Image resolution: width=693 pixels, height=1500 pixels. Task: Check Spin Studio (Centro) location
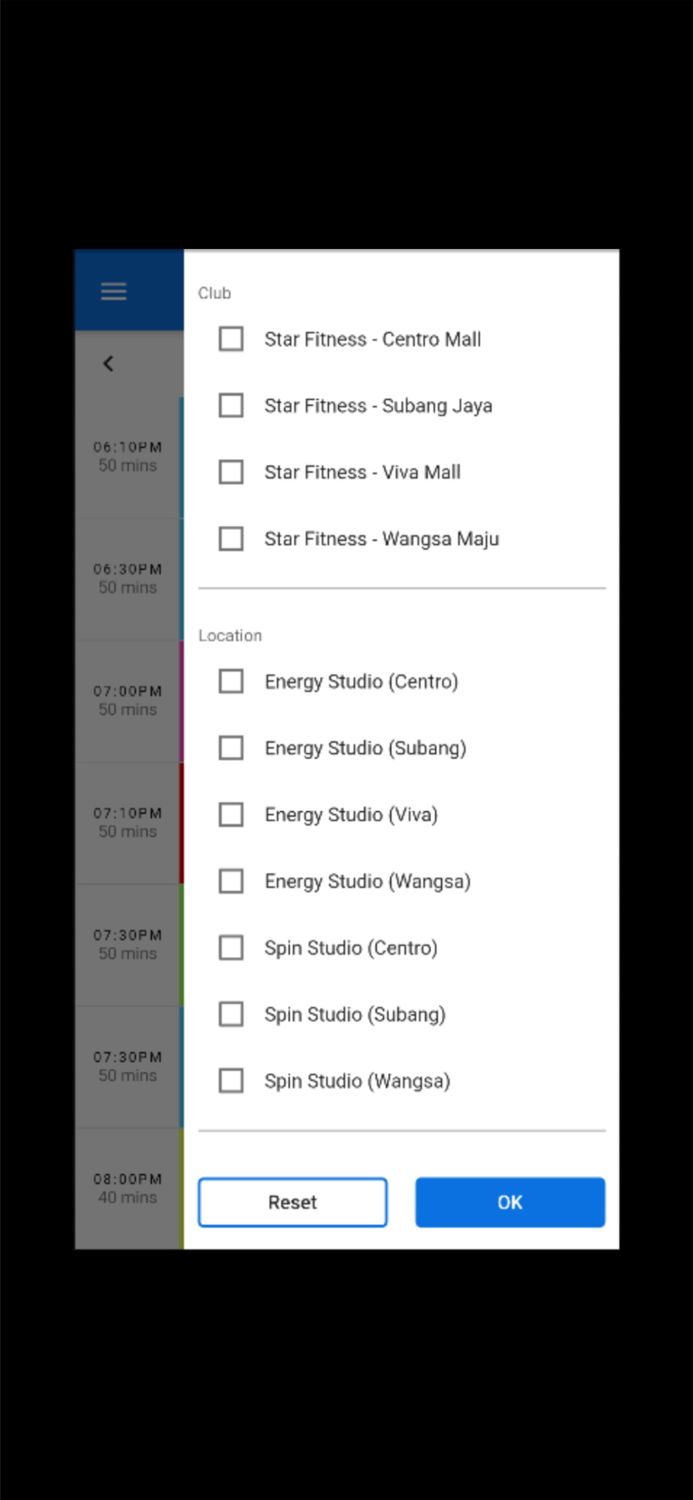pyautogui.click(x=230, y=947)
